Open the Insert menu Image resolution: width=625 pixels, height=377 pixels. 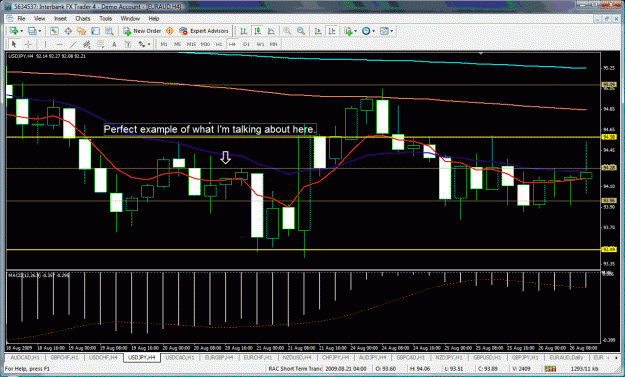(x=61, y=18)
